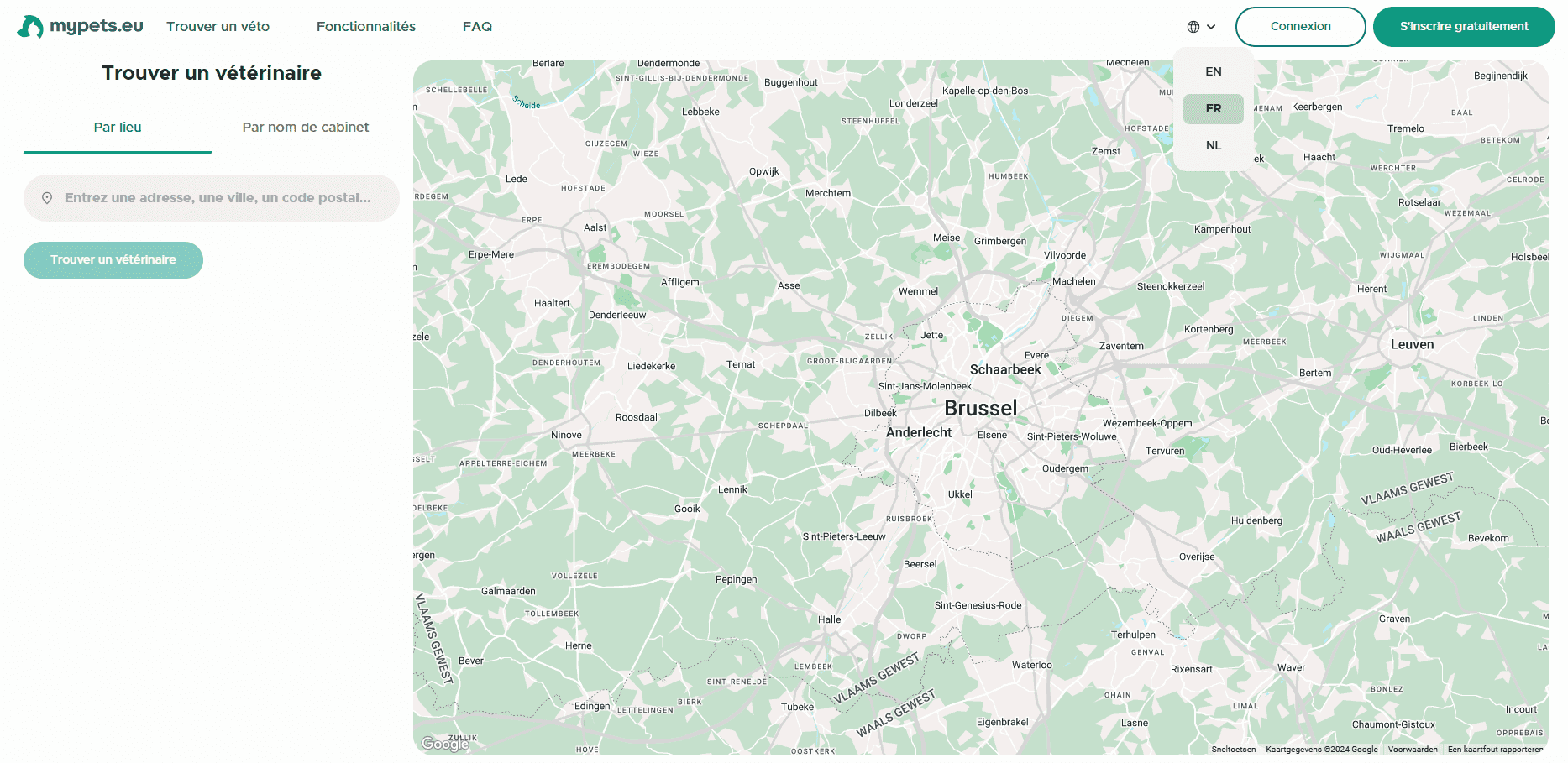
Task: Click the Connexion button
Action: click(1300, 26)
